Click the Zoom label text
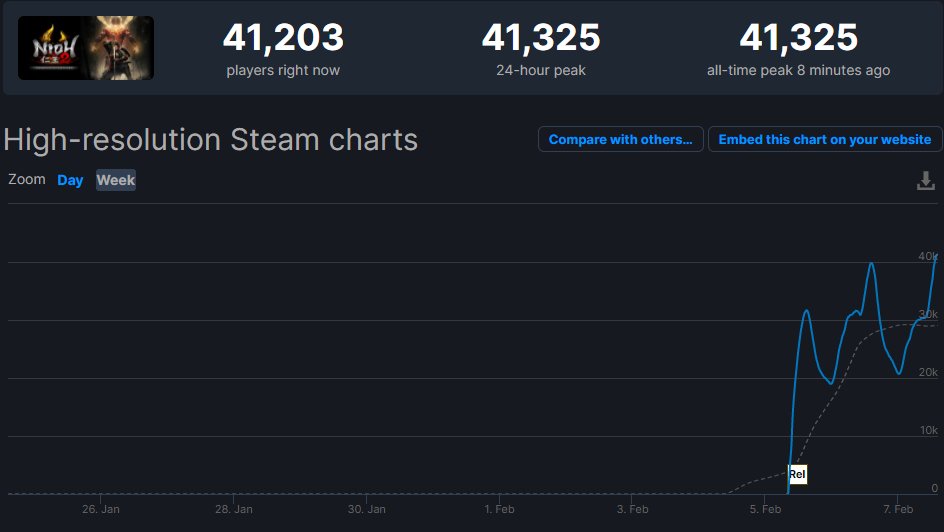 pyautogui.click(x=26, y=179)
